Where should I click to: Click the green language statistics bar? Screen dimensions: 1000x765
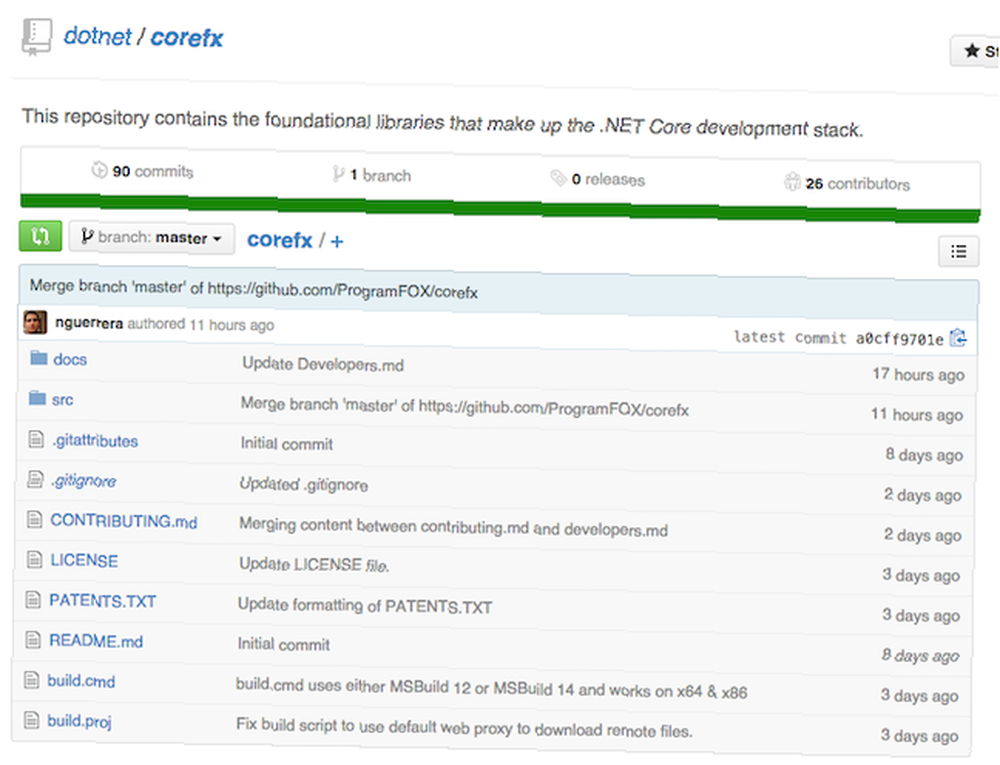pyautogui.click(x=500, y=208)
